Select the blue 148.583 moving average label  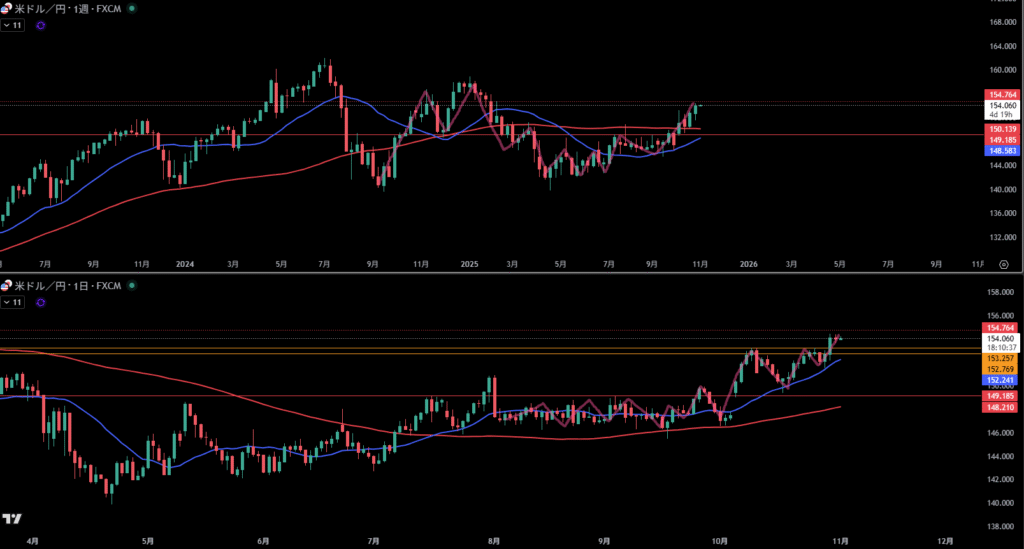(x=1002, y=150)
